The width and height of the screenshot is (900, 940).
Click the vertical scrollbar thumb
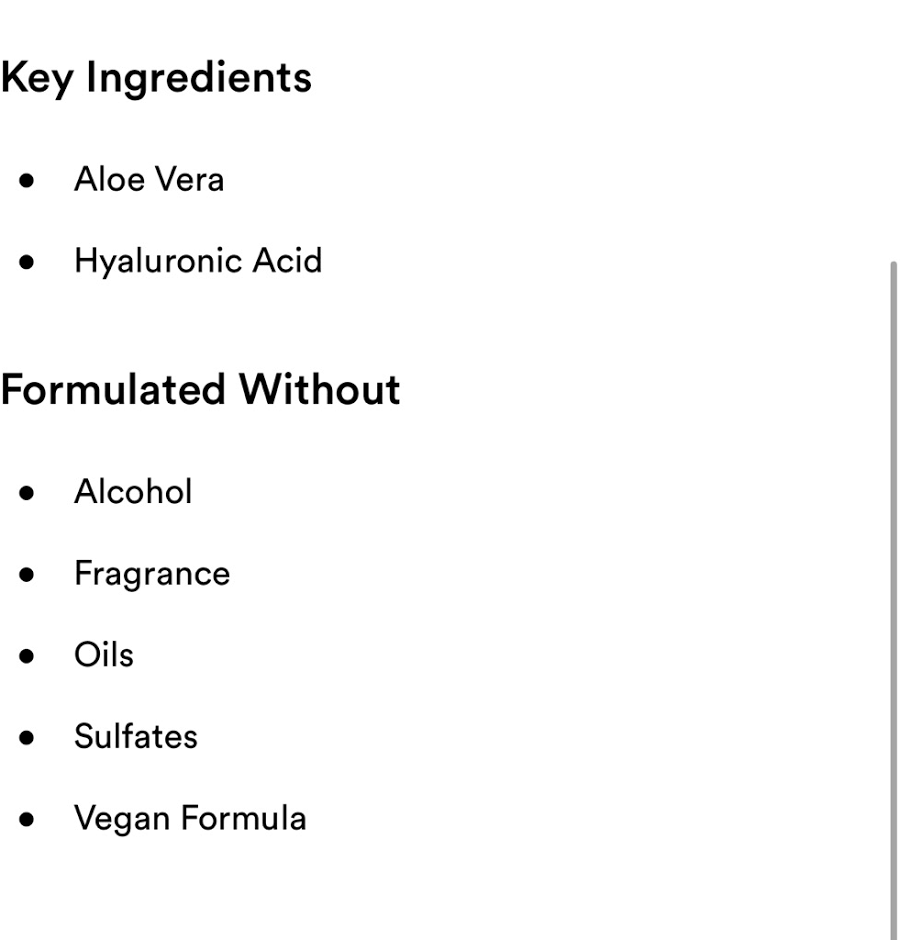coord(893,600)
